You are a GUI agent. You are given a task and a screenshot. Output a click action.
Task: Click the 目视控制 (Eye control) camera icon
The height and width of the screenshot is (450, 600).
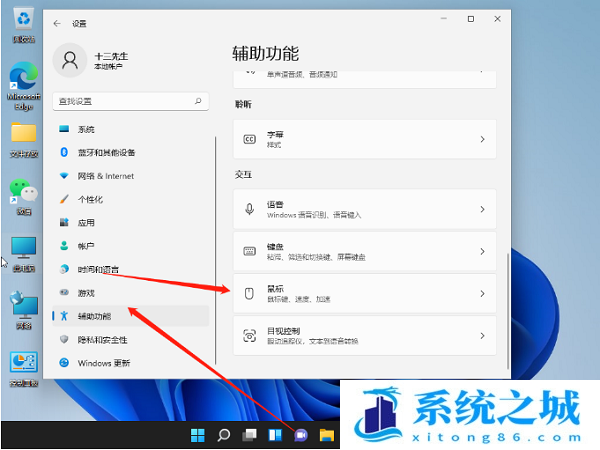coord(250,334)
